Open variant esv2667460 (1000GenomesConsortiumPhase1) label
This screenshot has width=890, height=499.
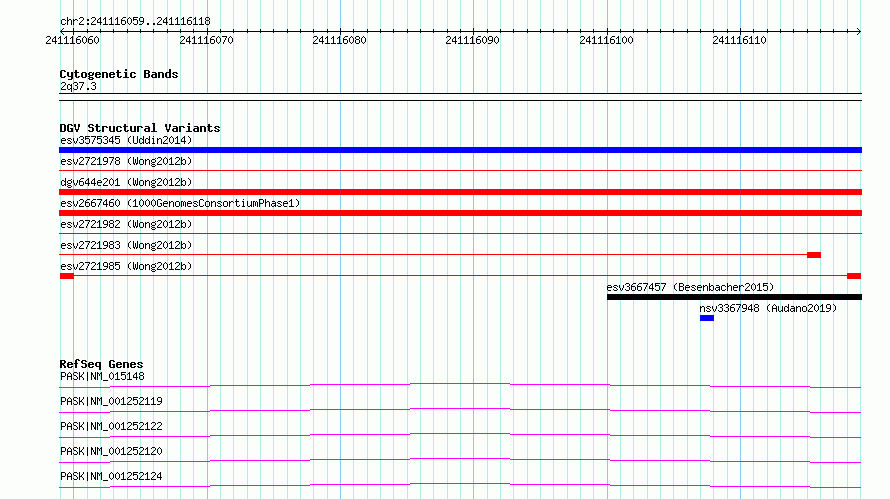(x=180, y=203)
